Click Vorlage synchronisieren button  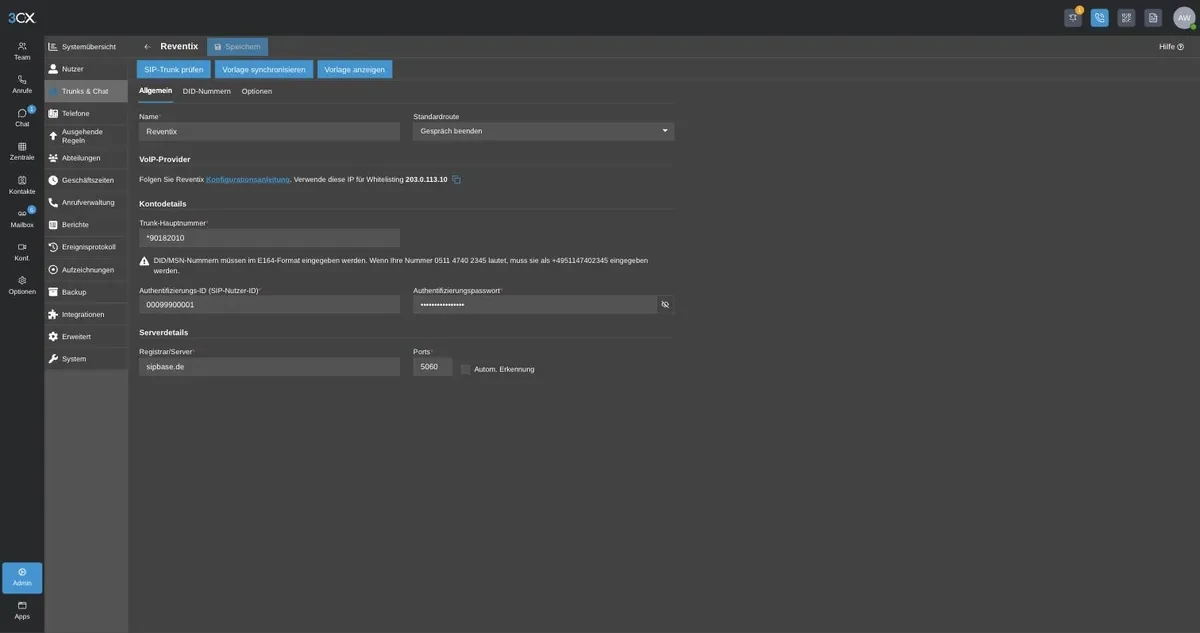click(264, 69)
